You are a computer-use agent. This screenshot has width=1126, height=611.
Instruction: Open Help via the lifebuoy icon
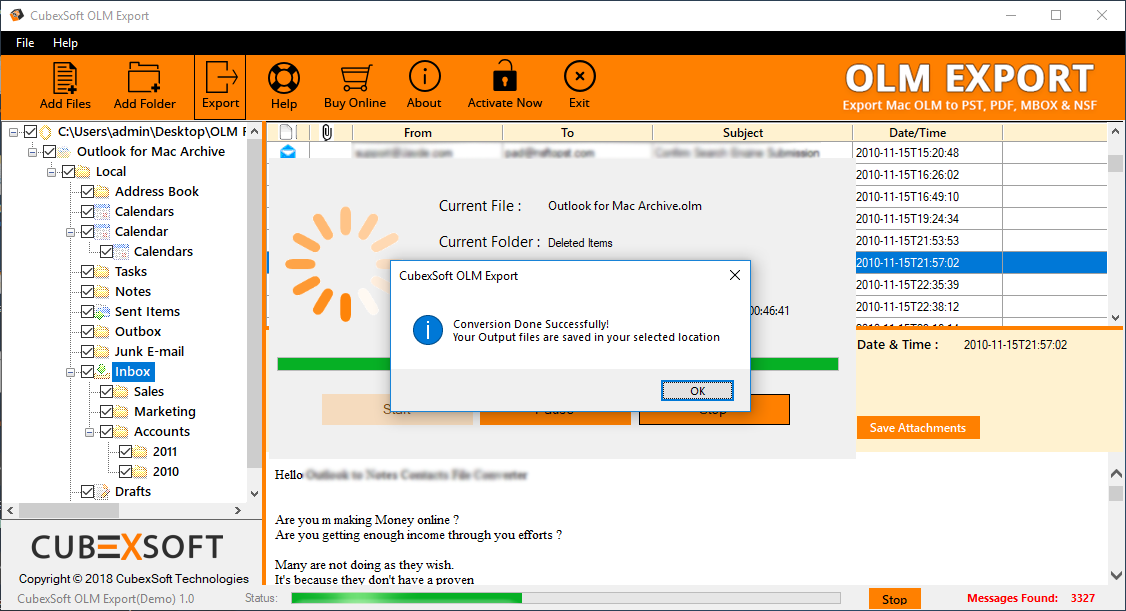[284, 78]
